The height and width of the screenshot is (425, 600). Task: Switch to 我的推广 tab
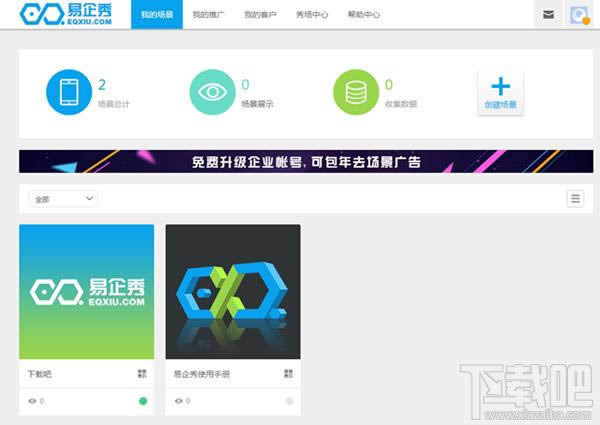tap(207, 15)
